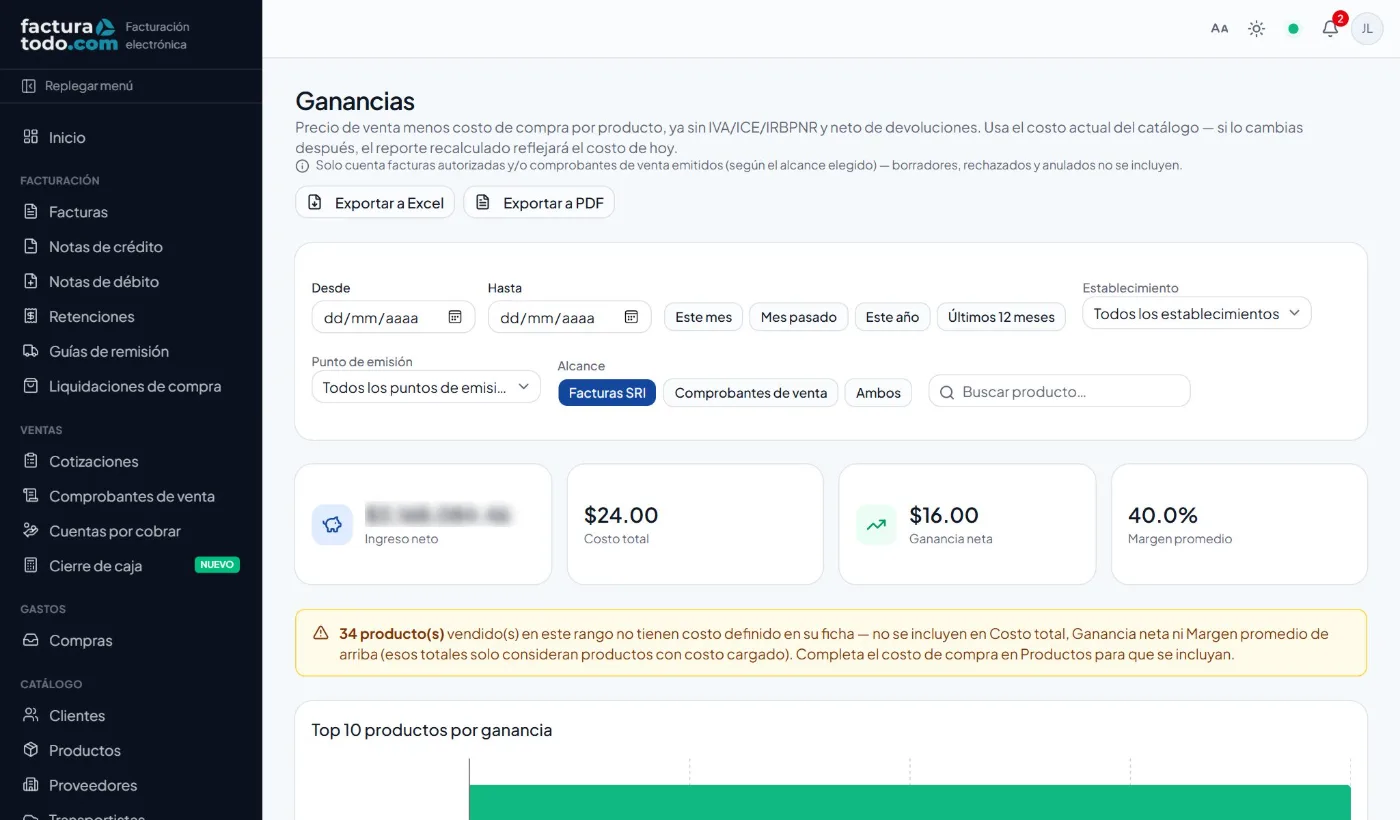Image resolution: width=1400 pixels, height=820 pixels.
Task: Click the Top 10 productos por ganancia heading
Action: (x=432, y=730)
